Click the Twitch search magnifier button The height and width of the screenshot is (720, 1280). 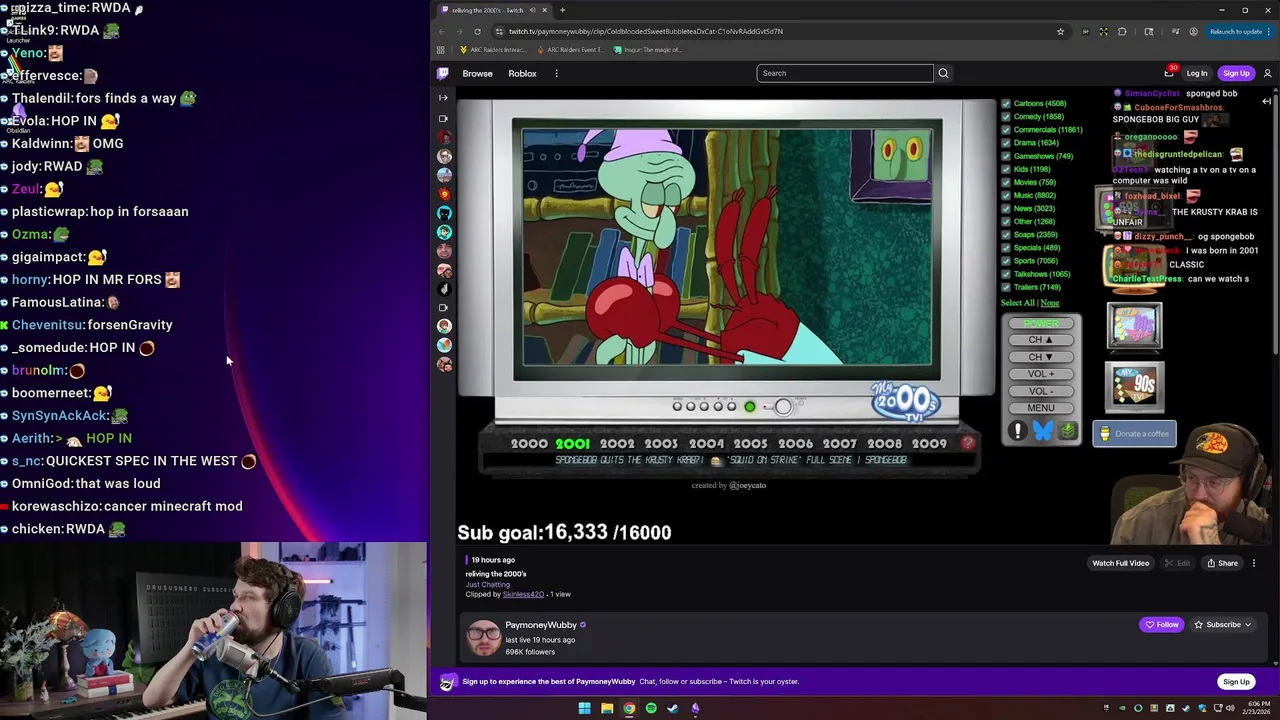click(x=943, y=73)
